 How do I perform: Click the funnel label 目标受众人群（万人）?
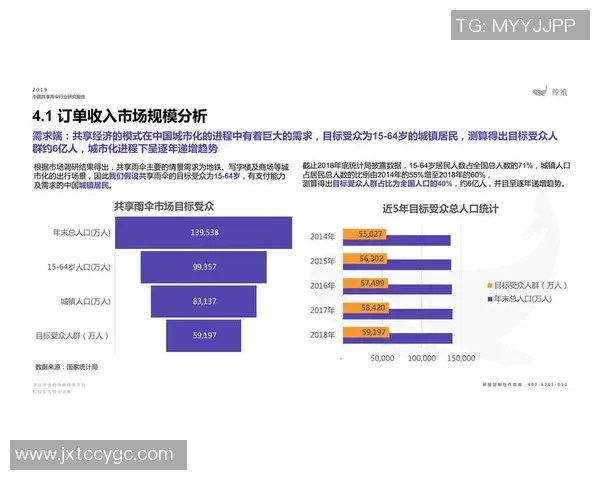pyautogui.click(x=72, y=336)
